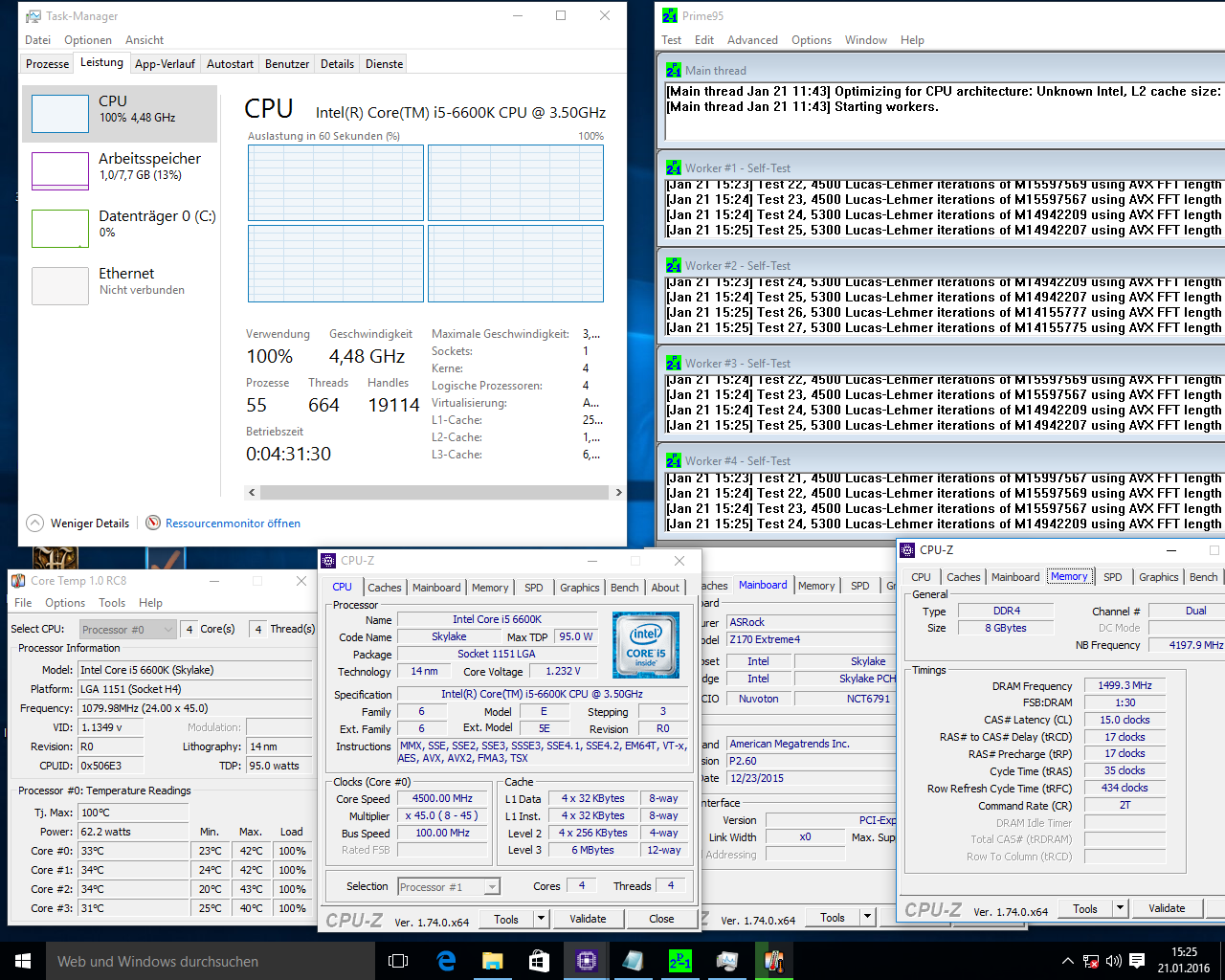Select the Arbeitsspeicher memory graph item

120,170
